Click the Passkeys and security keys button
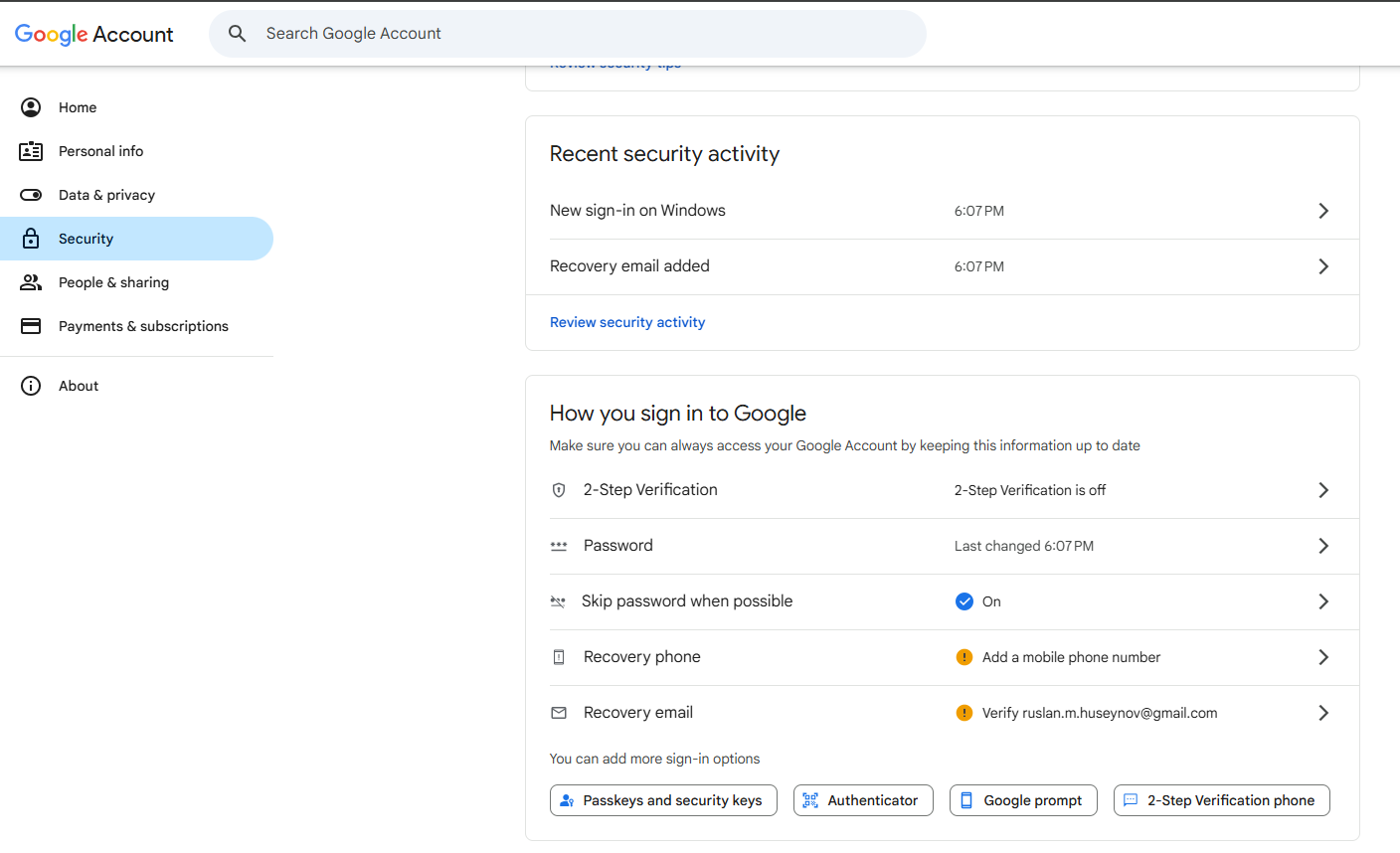This screenshot has height=853, width=1400. (663, 800)
